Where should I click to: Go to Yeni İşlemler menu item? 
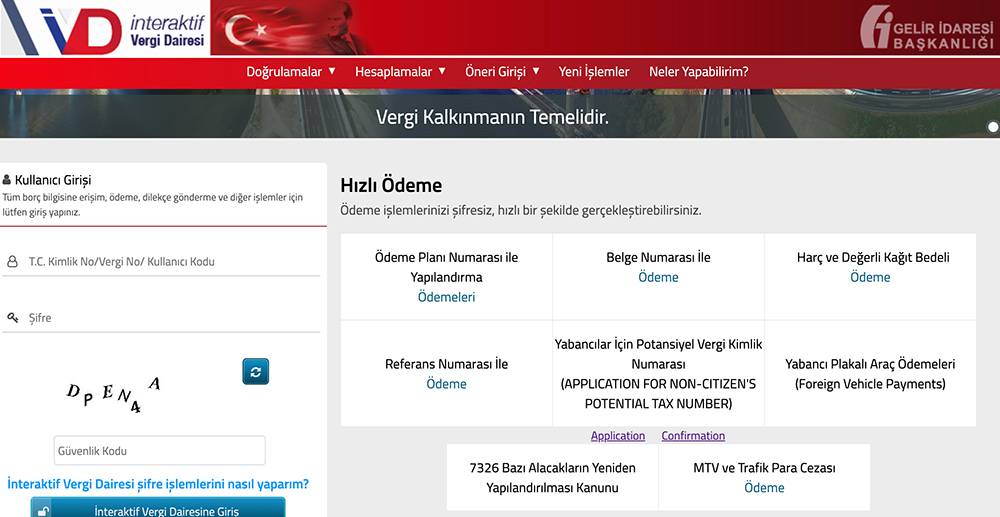tap(594, 72)
